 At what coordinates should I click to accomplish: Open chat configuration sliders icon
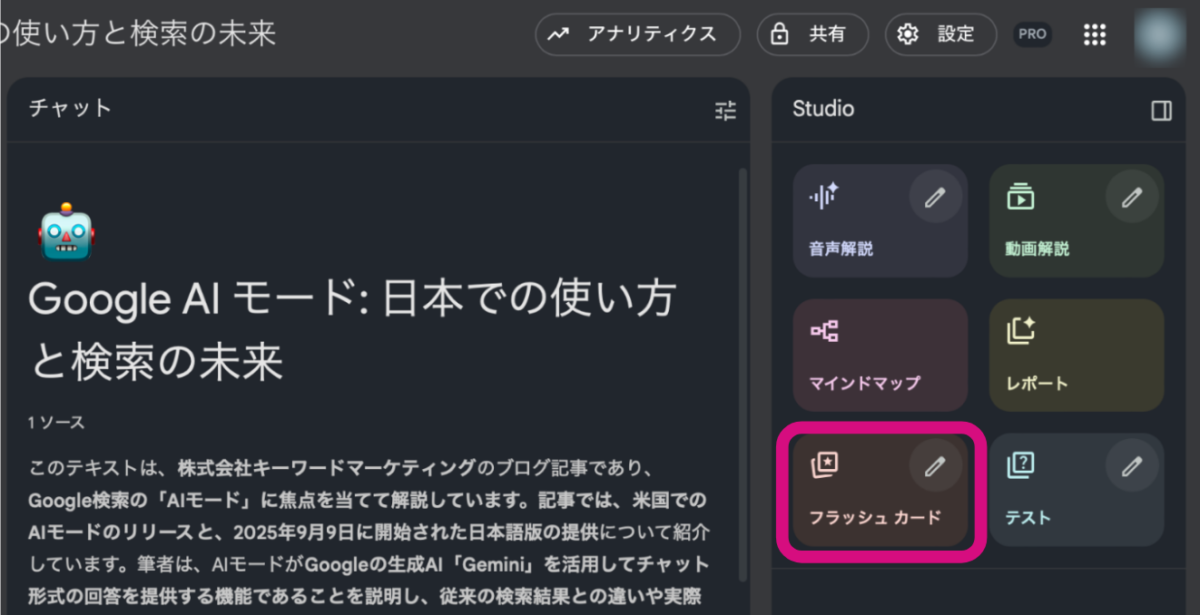pos(725,110)
